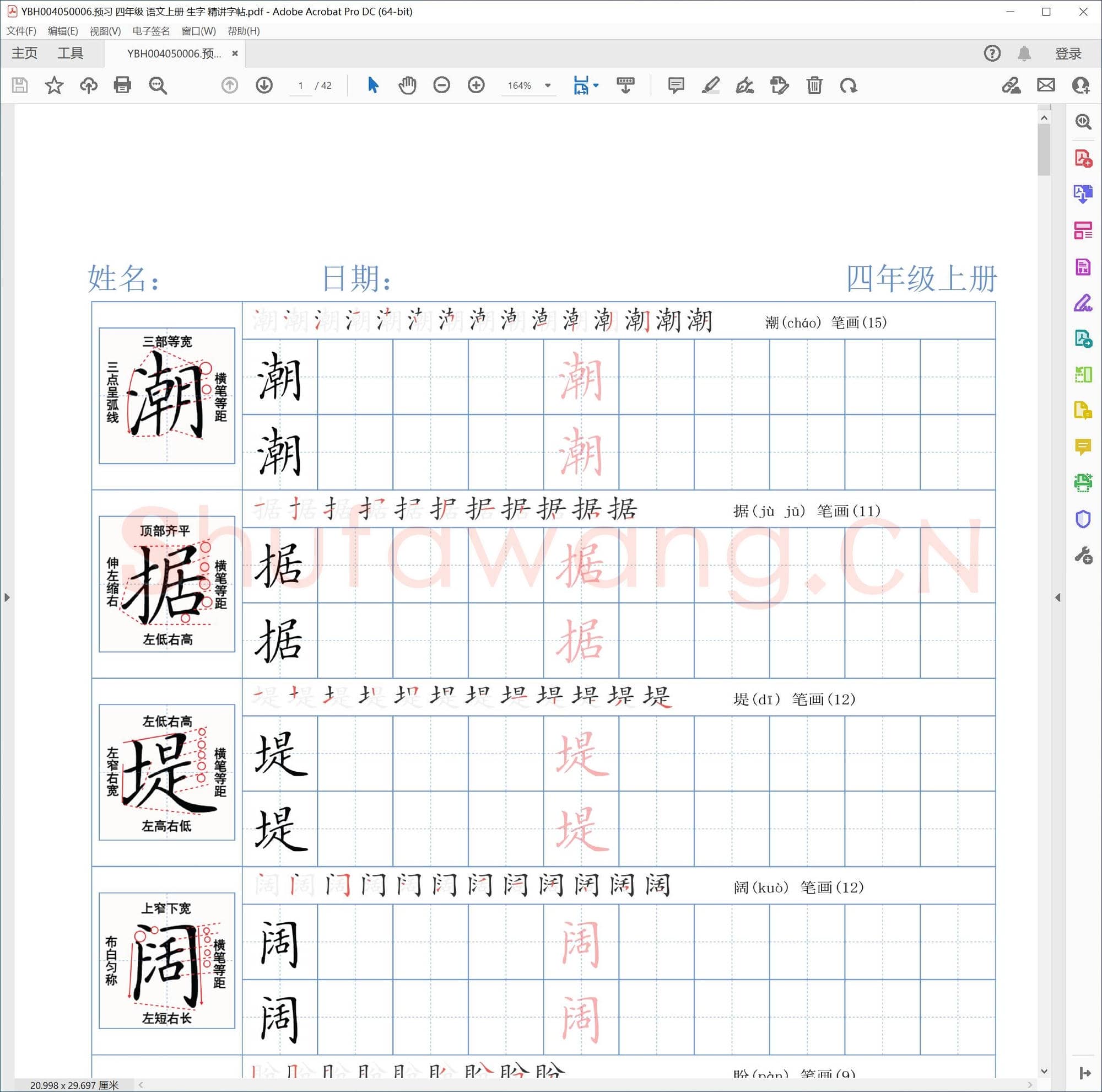Open Export PDF in the right panel

1083,194
